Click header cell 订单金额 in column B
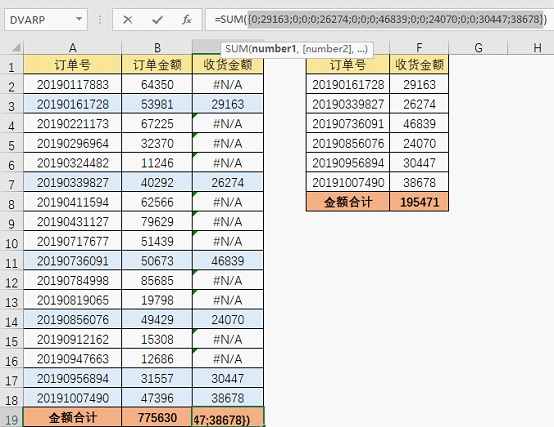Screen dimensions: 554x427 point(157,65)
